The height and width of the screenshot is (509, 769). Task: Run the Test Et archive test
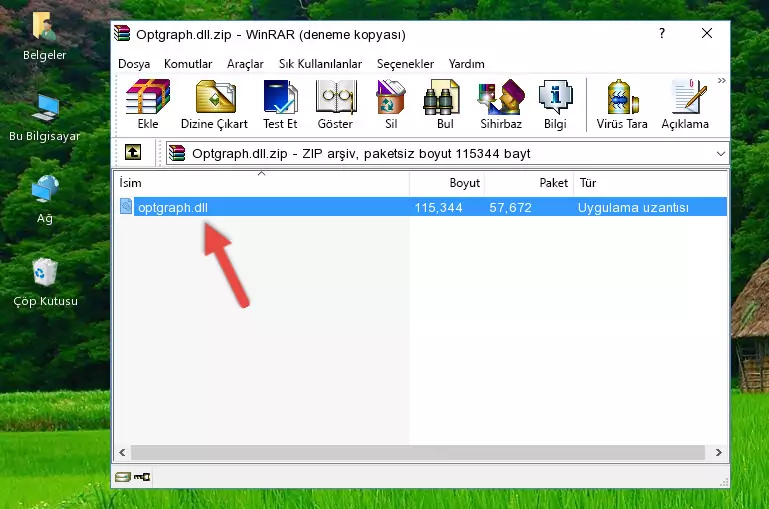(280, 104)
